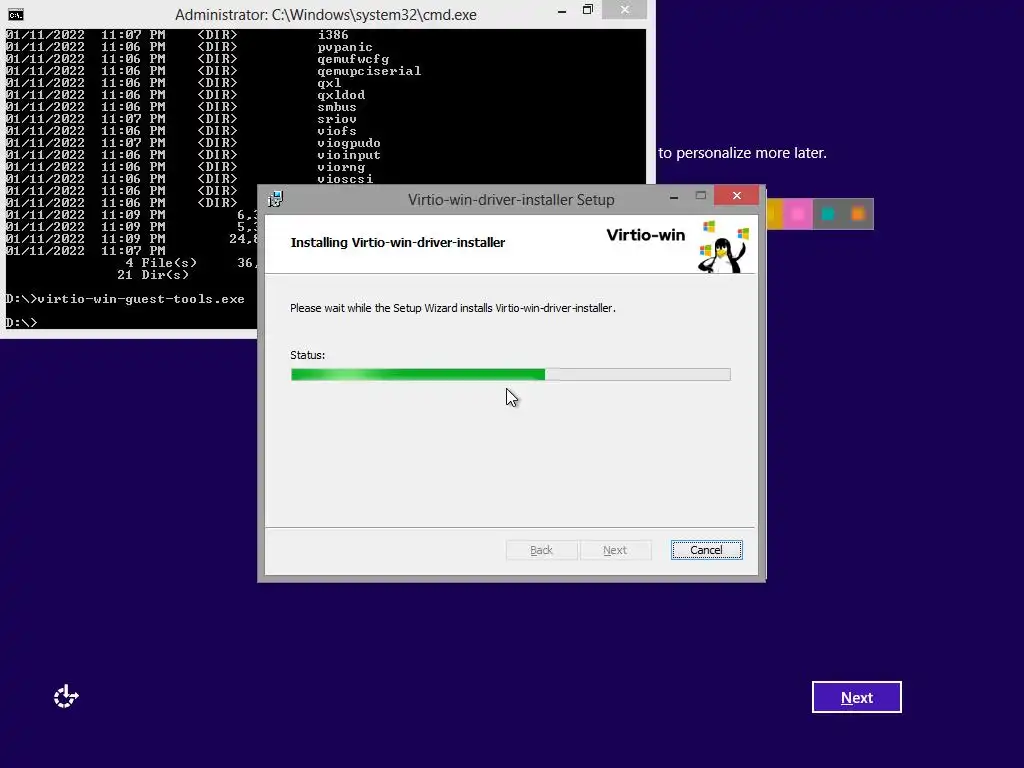Image resolution: width=1024 pixels, height=768 pixels.
Task: Click the installer Setup dialog title text
Action: 511,200
